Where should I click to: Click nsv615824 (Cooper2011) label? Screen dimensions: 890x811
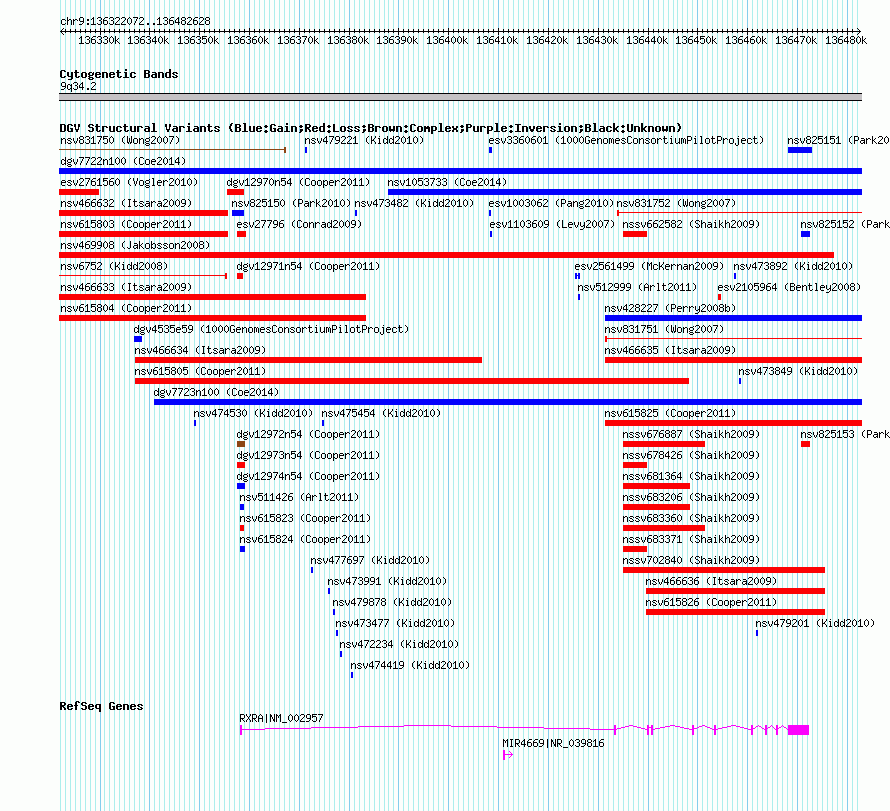pyautogui.click(x=305, y=539)
